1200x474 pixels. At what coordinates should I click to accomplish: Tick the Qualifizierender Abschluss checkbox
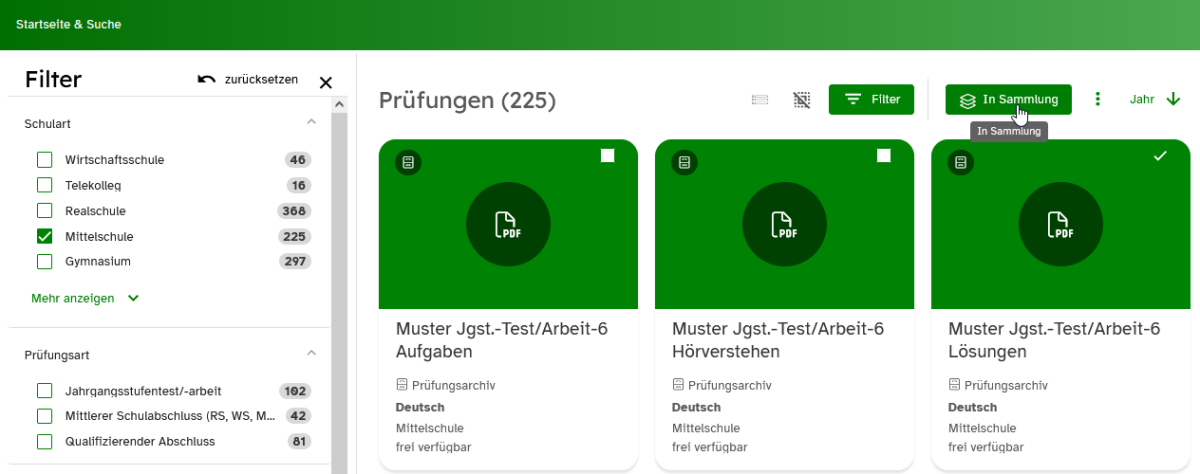44,442
